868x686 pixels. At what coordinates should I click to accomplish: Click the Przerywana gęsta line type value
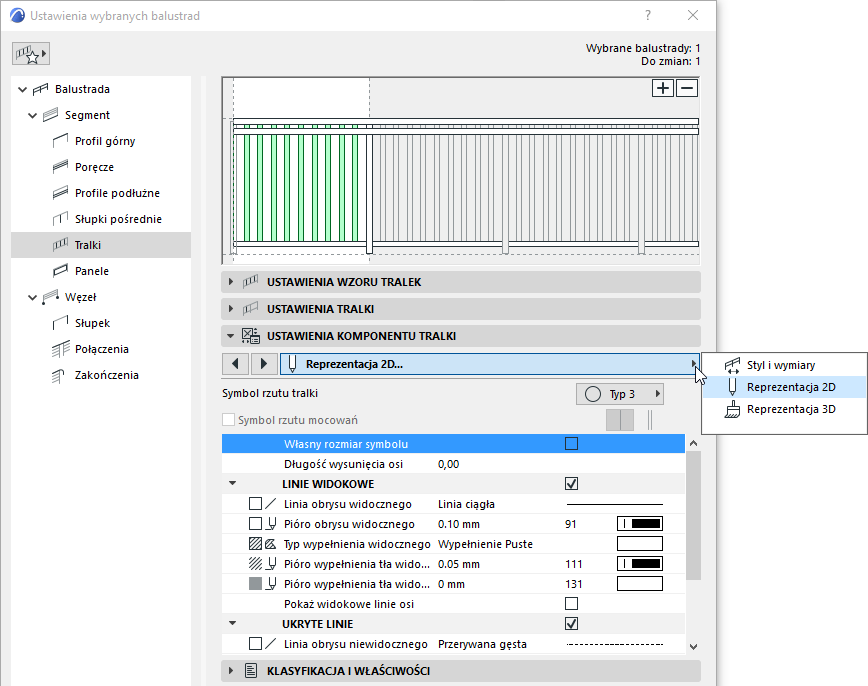pyautogui.click(x=482, y=644)
